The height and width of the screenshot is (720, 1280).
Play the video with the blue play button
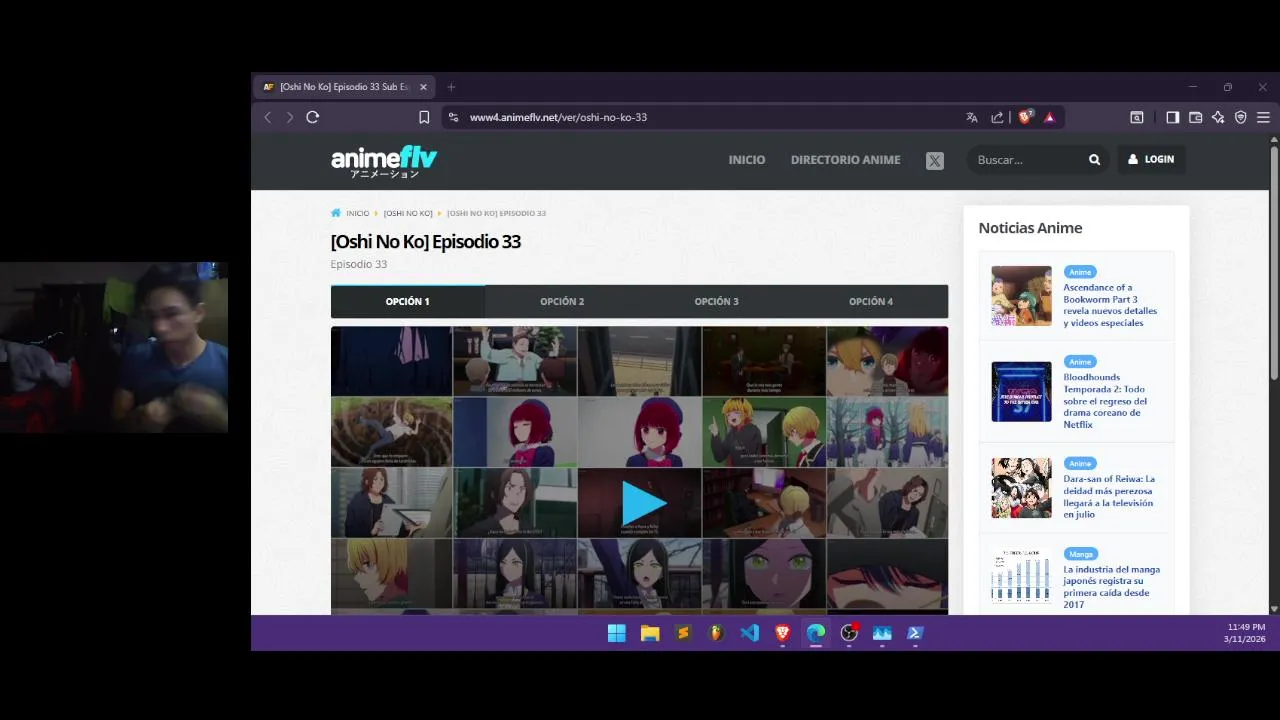point(642,503)
